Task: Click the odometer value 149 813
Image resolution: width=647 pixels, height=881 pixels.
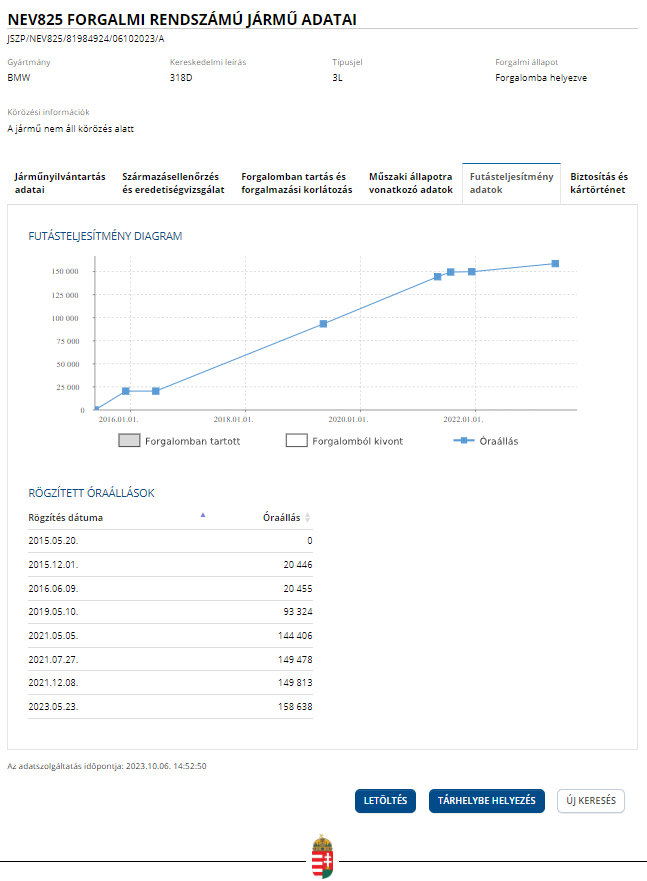Action: tap(295, 683)
